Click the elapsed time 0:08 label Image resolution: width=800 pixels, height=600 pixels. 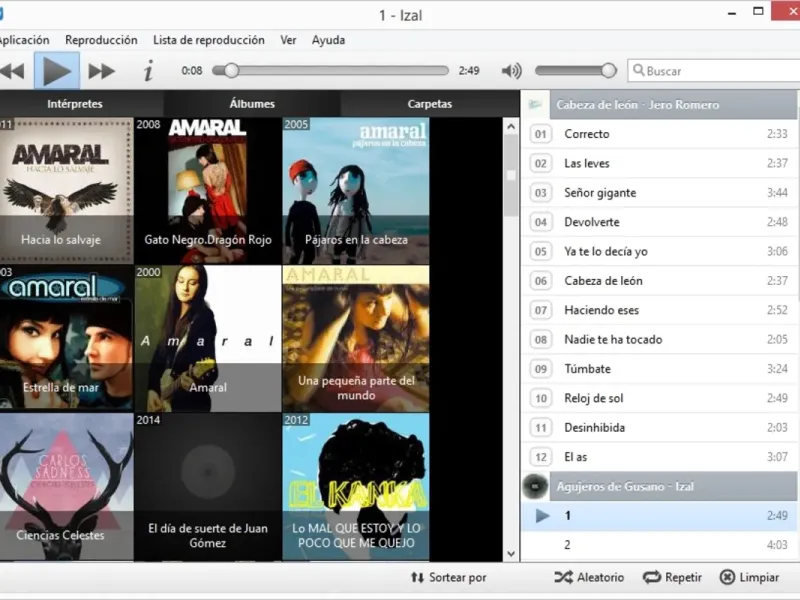tap(192, 70)
